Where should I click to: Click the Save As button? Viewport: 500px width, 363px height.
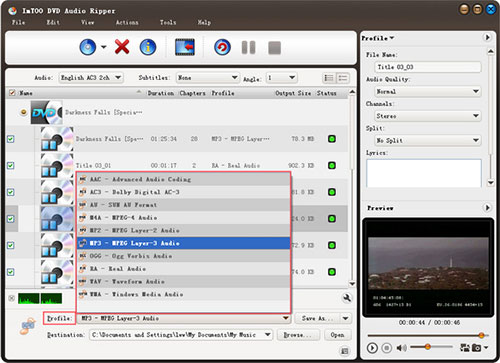(x=317, y=318)
